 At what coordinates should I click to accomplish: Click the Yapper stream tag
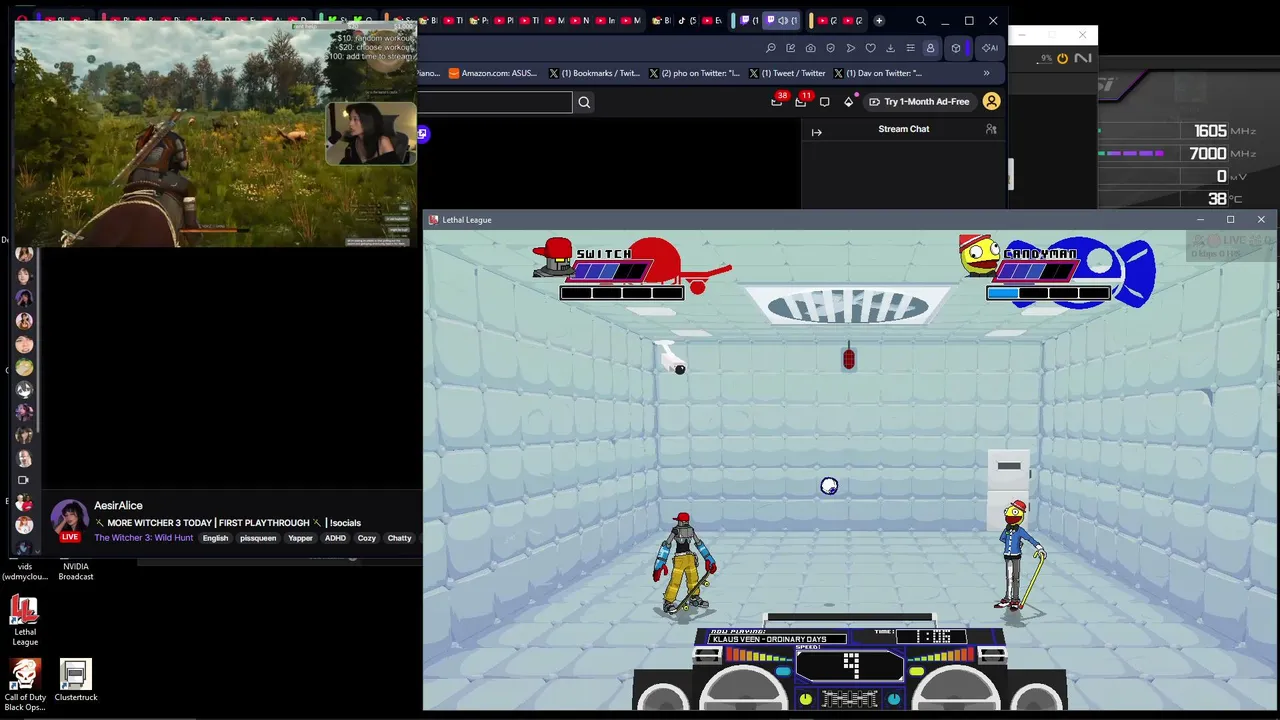pyautogui.click(x=300, y=538)
